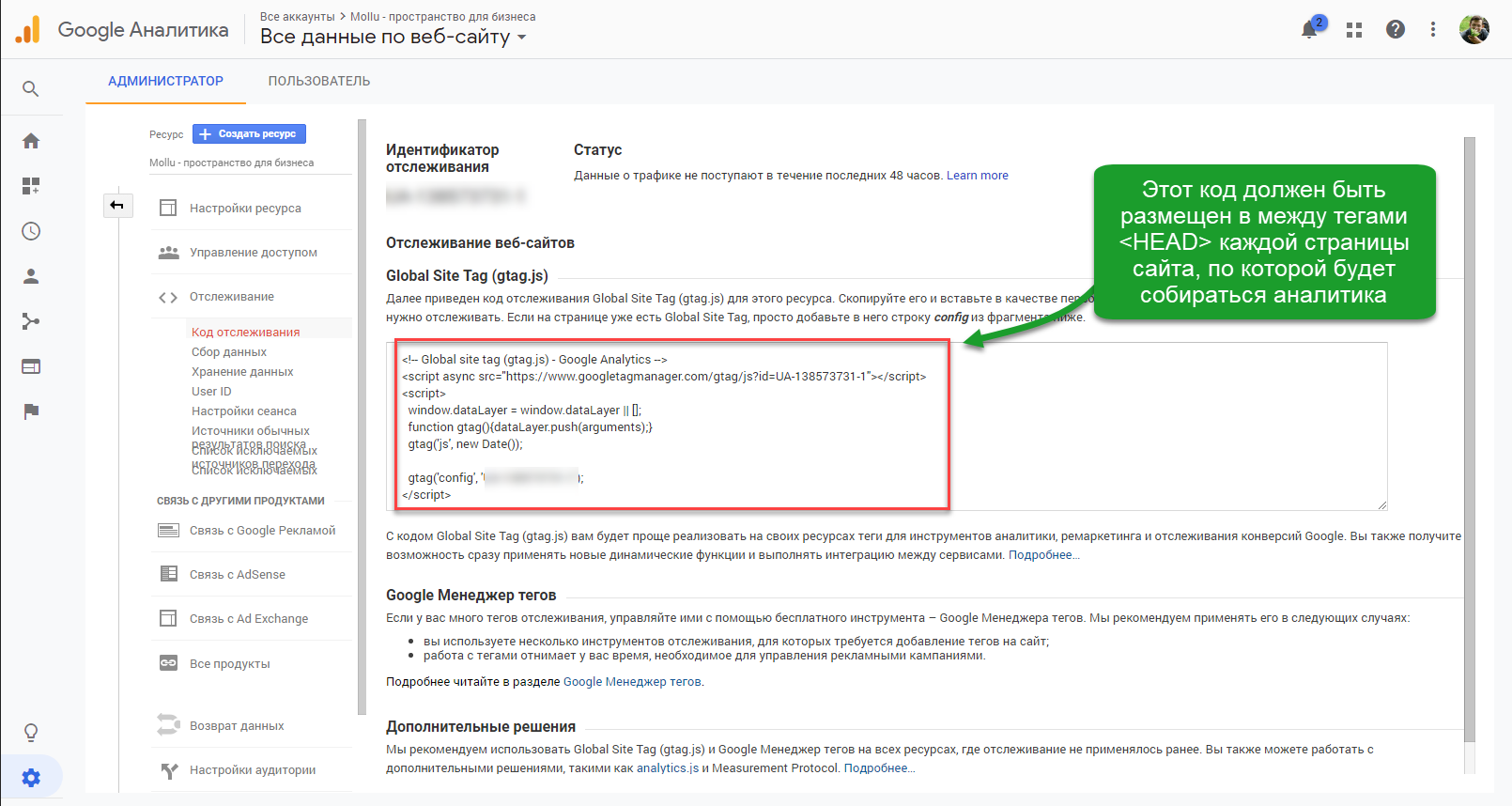1512x806 pixels.
Task: Click the Создать ресурс button
Action: [249, 134]
